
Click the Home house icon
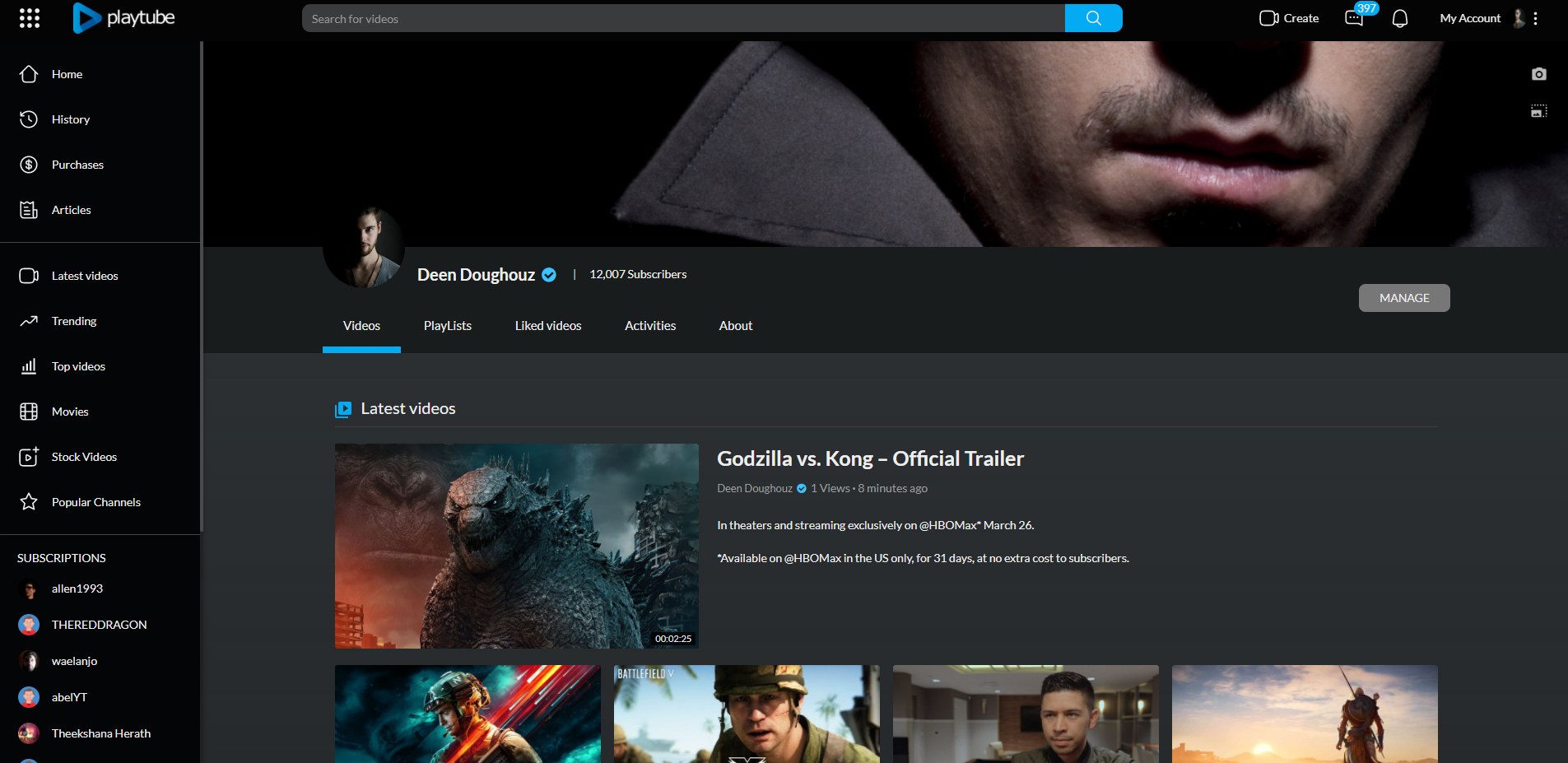click(29, 74)
